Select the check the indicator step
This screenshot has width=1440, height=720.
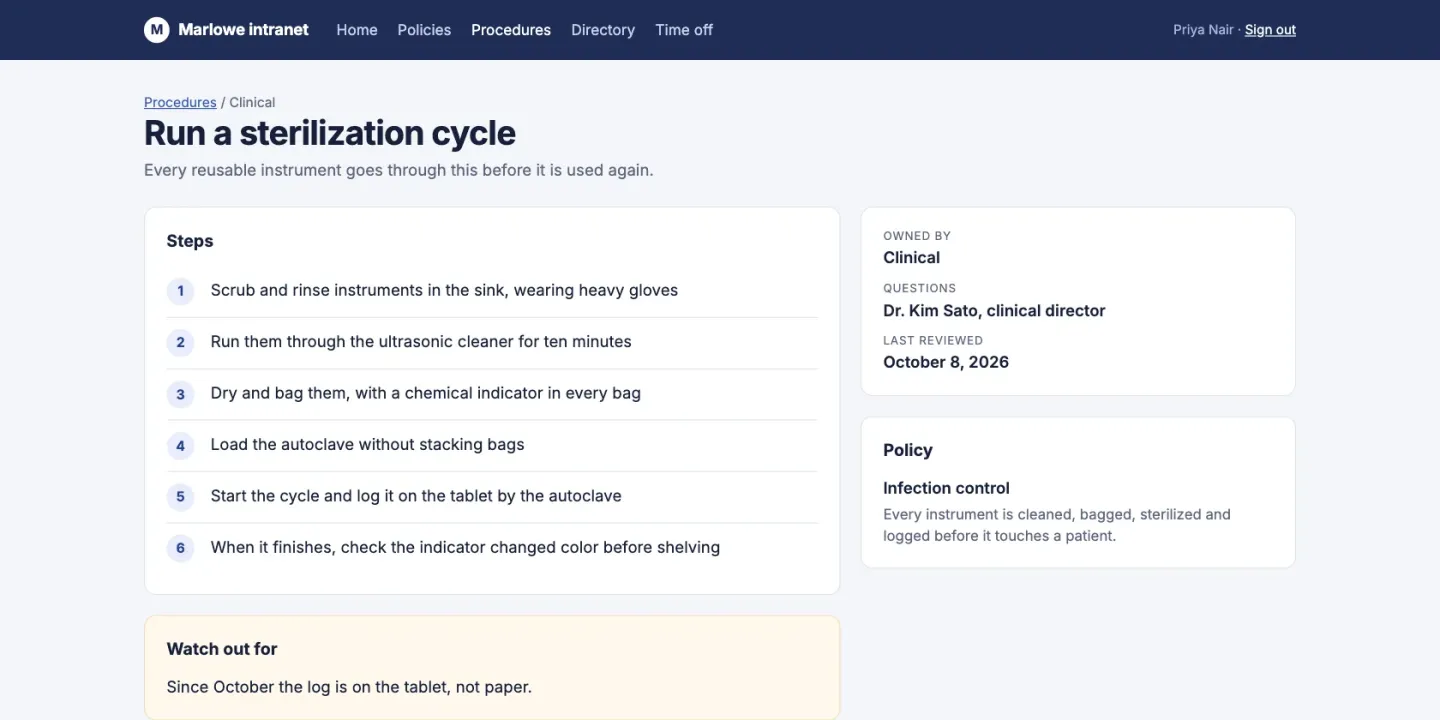[465, 547]
